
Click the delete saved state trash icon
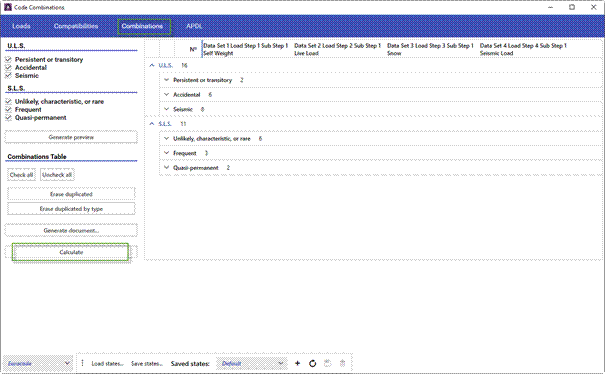tap(342, 363)
